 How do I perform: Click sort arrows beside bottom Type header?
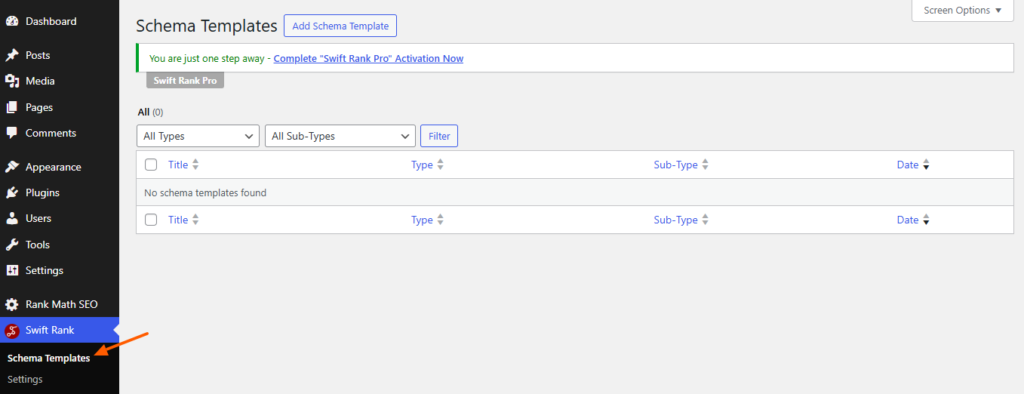point(440,220)
